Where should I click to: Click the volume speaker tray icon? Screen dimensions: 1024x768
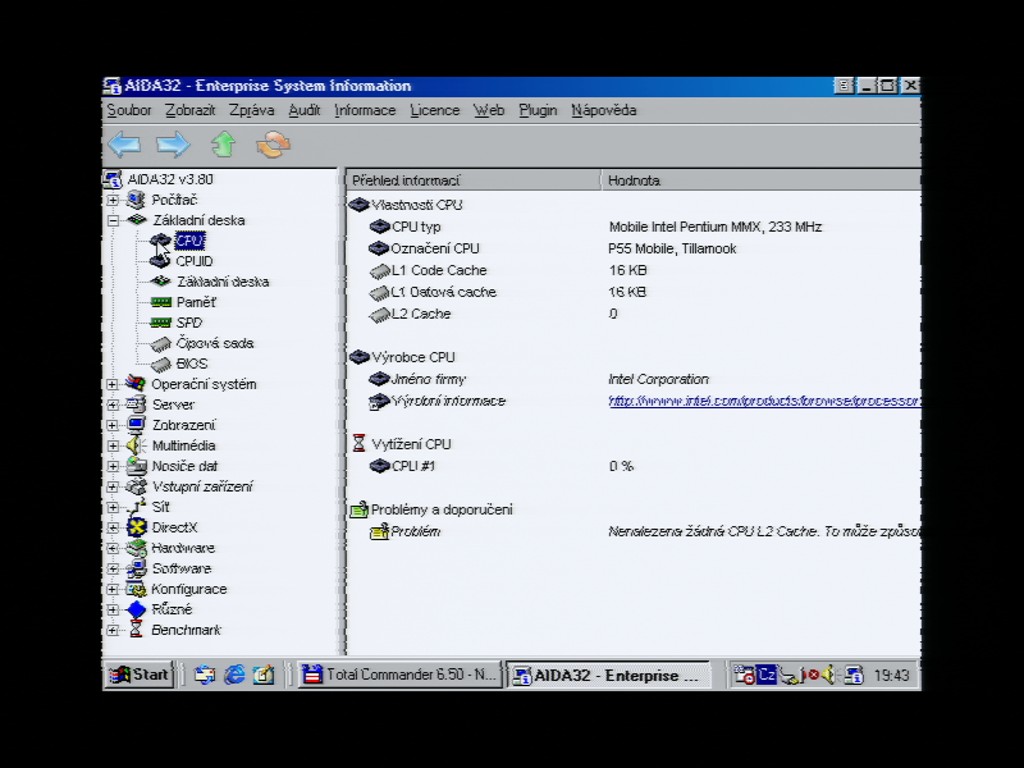[828, 674]
